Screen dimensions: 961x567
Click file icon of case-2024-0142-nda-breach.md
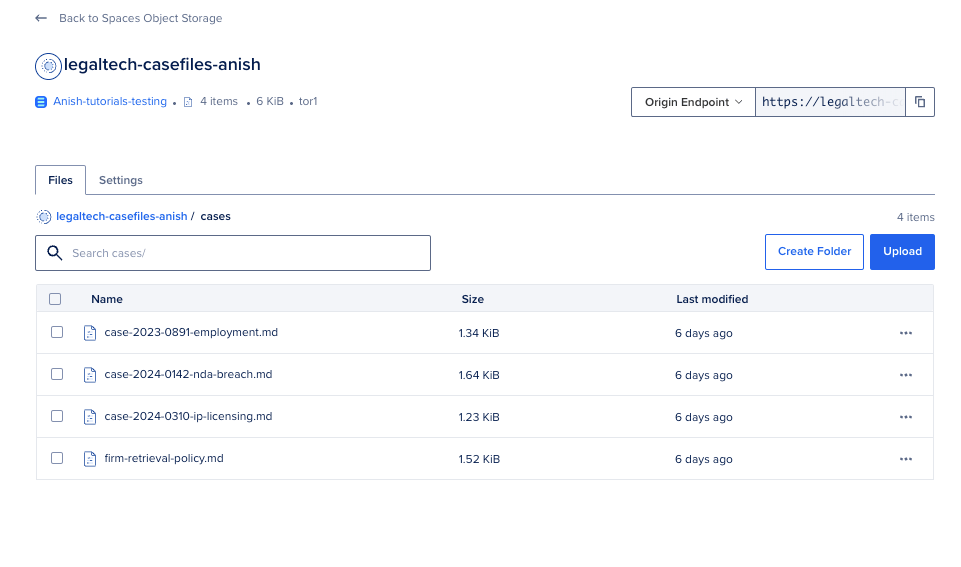click(x=89, y=375)
